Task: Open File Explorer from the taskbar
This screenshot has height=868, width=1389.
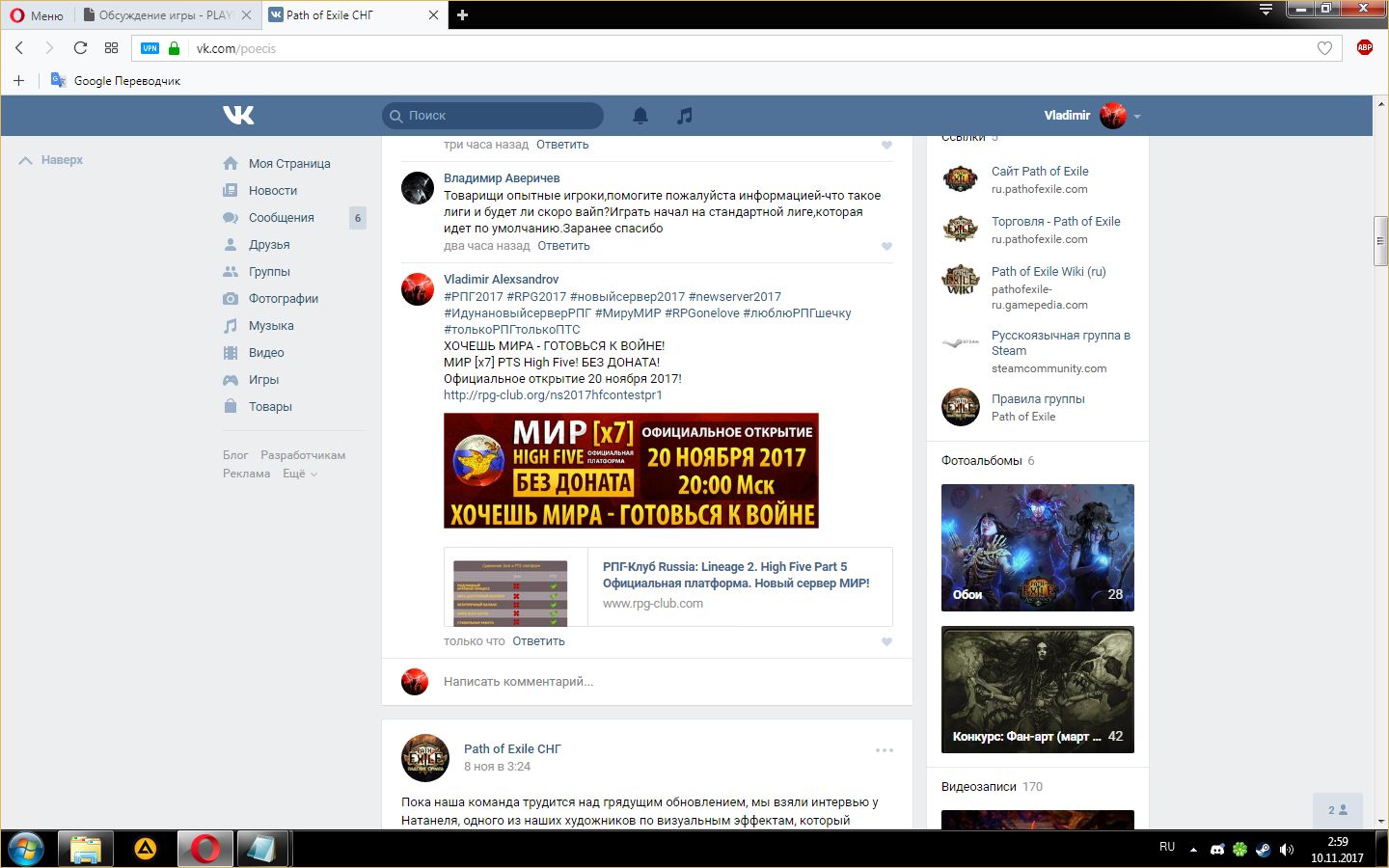Action: (x=86, y=850)
